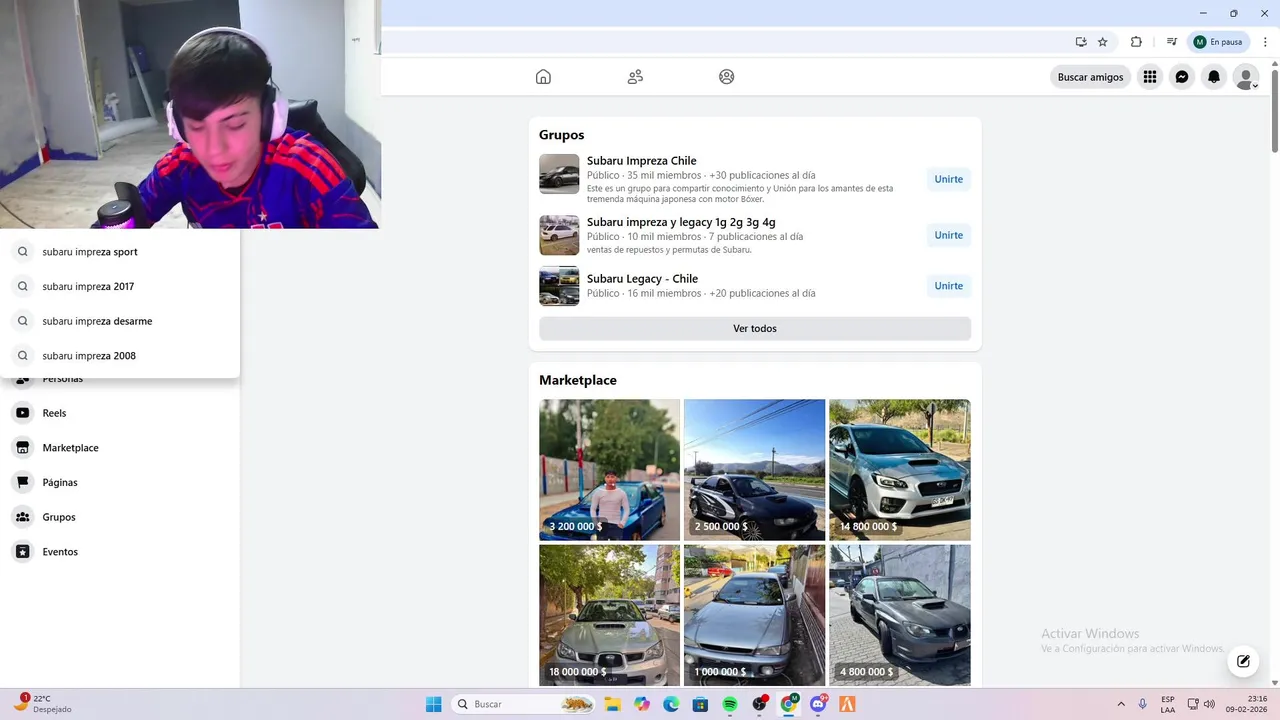Open Spotify from taskbar
This screenshot has height=720, width=1280.
(x=730, y=704)
